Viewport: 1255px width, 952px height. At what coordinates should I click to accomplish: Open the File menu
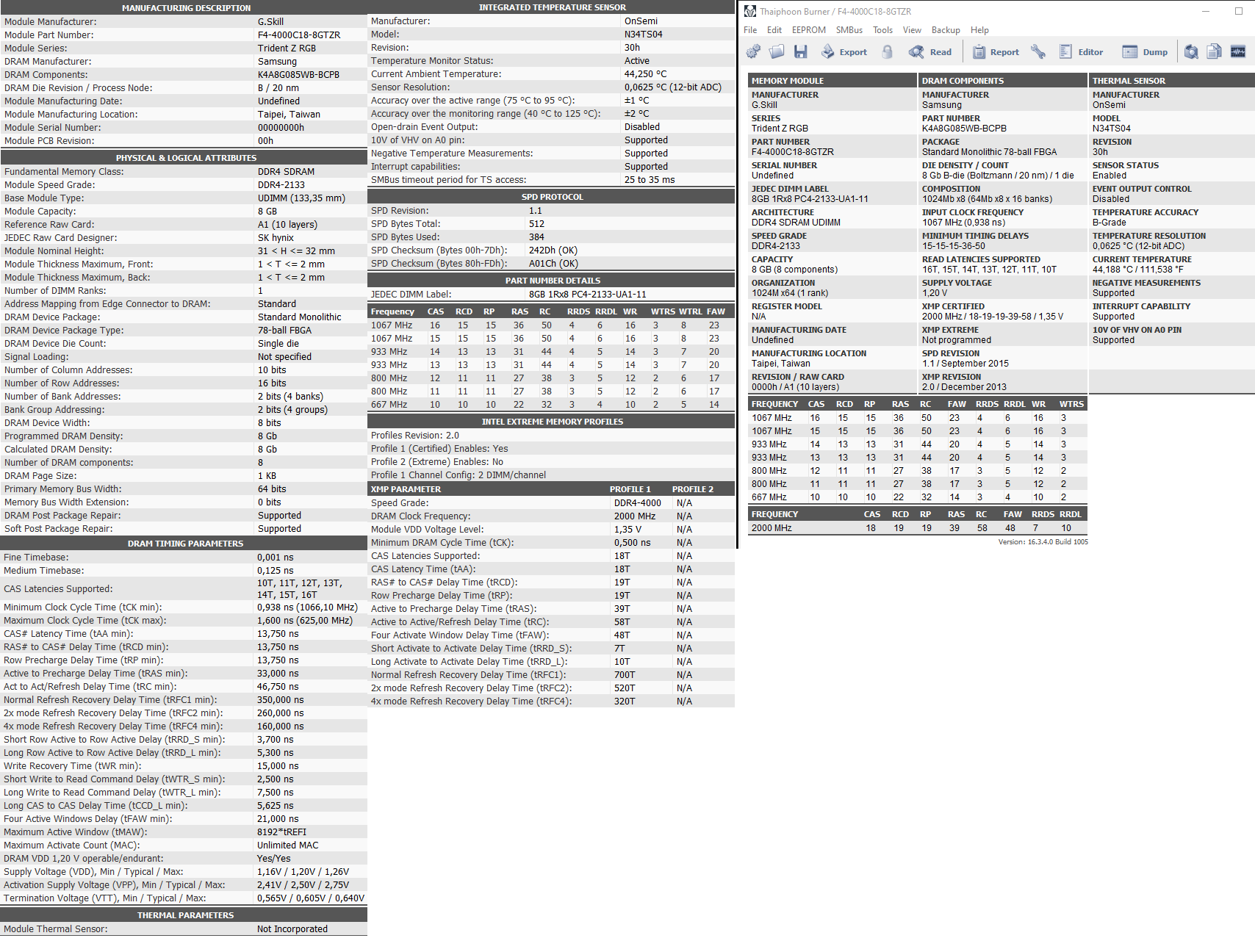click(750, 30)
